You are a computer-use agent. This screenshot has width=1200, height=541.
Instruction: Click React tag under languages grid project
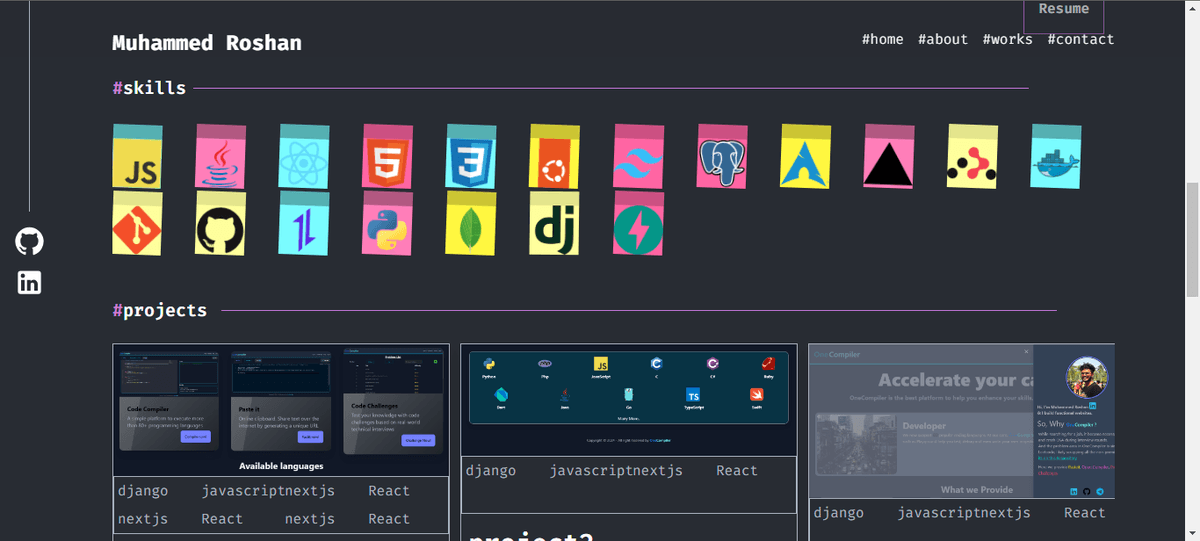click(737, 470)
